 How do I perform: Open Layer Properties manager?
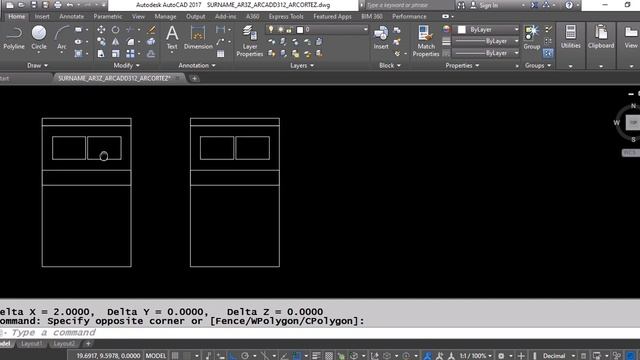click(x=249, y=41)
